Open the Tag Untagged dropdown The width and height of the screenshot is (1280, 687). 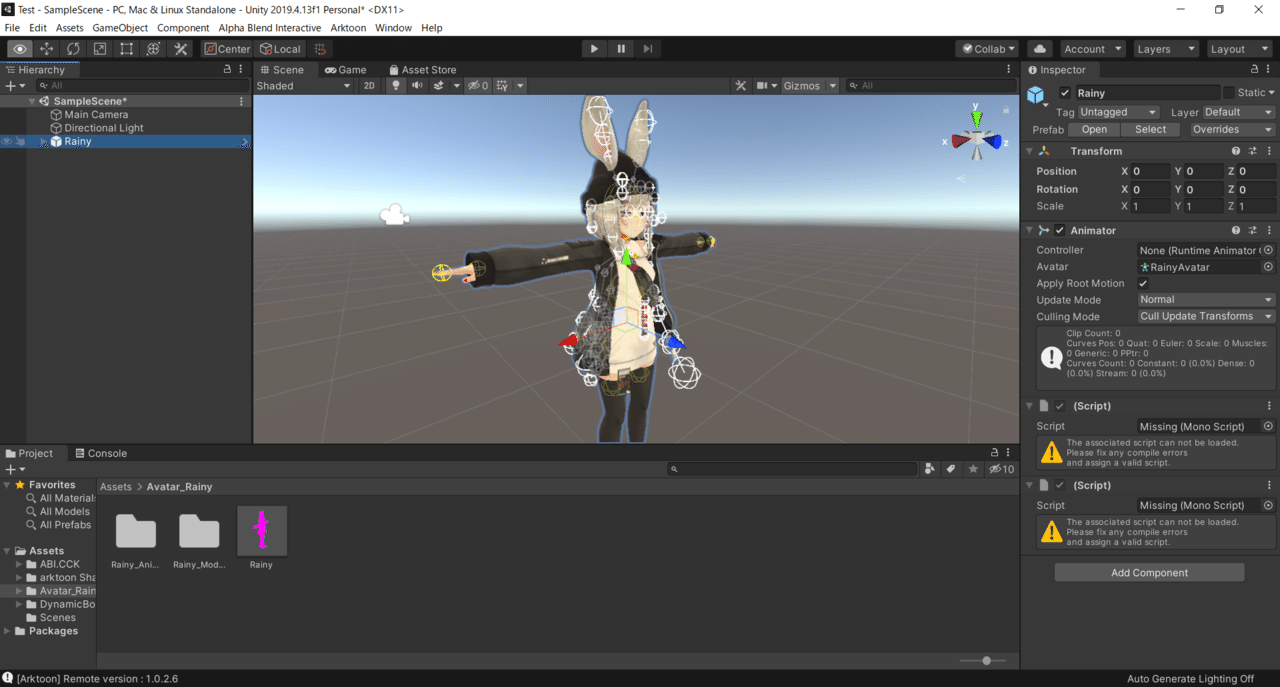[x=1118, y=112]
